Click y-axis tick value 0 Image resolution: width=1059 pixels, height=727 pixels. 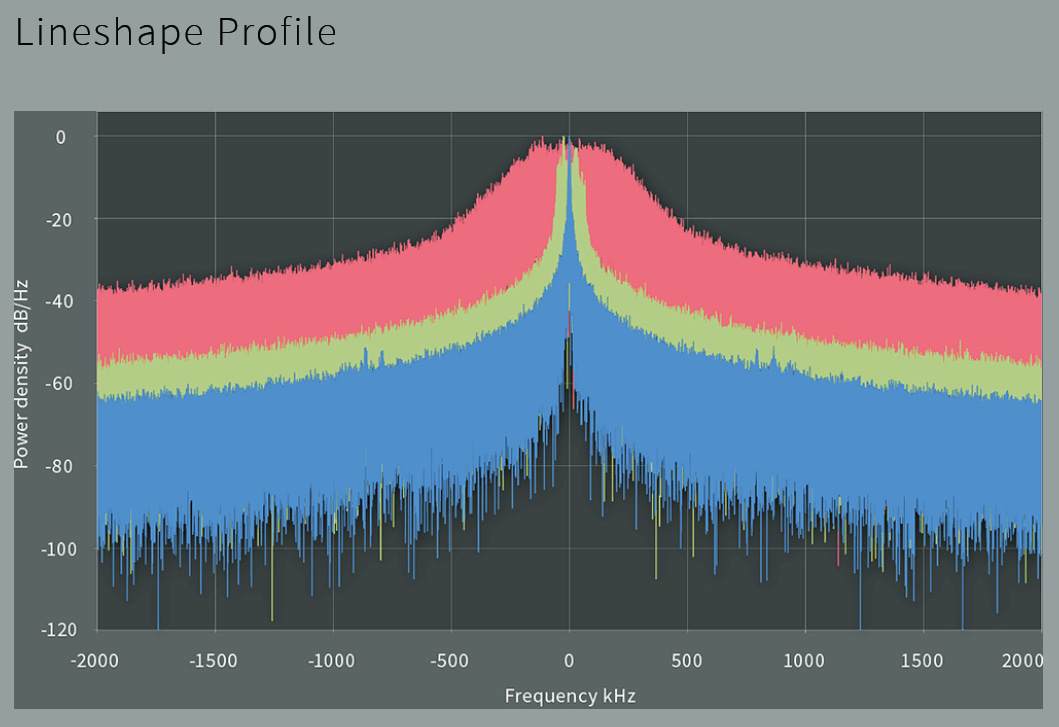(61, 137)
